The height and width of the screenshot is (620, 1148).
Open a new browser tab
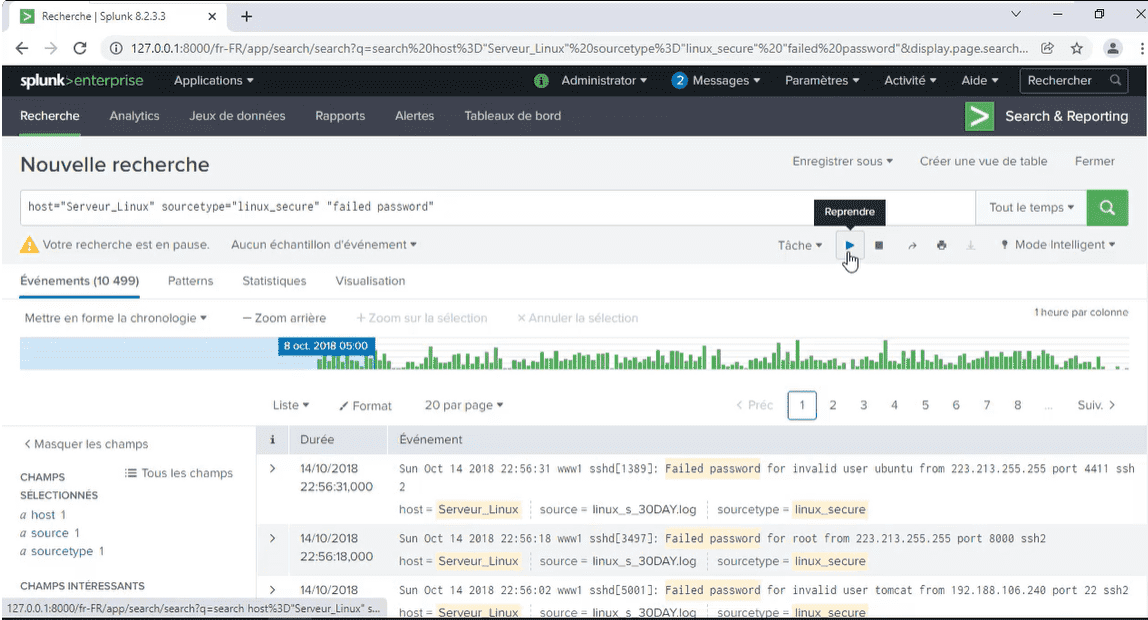point(247,16)
